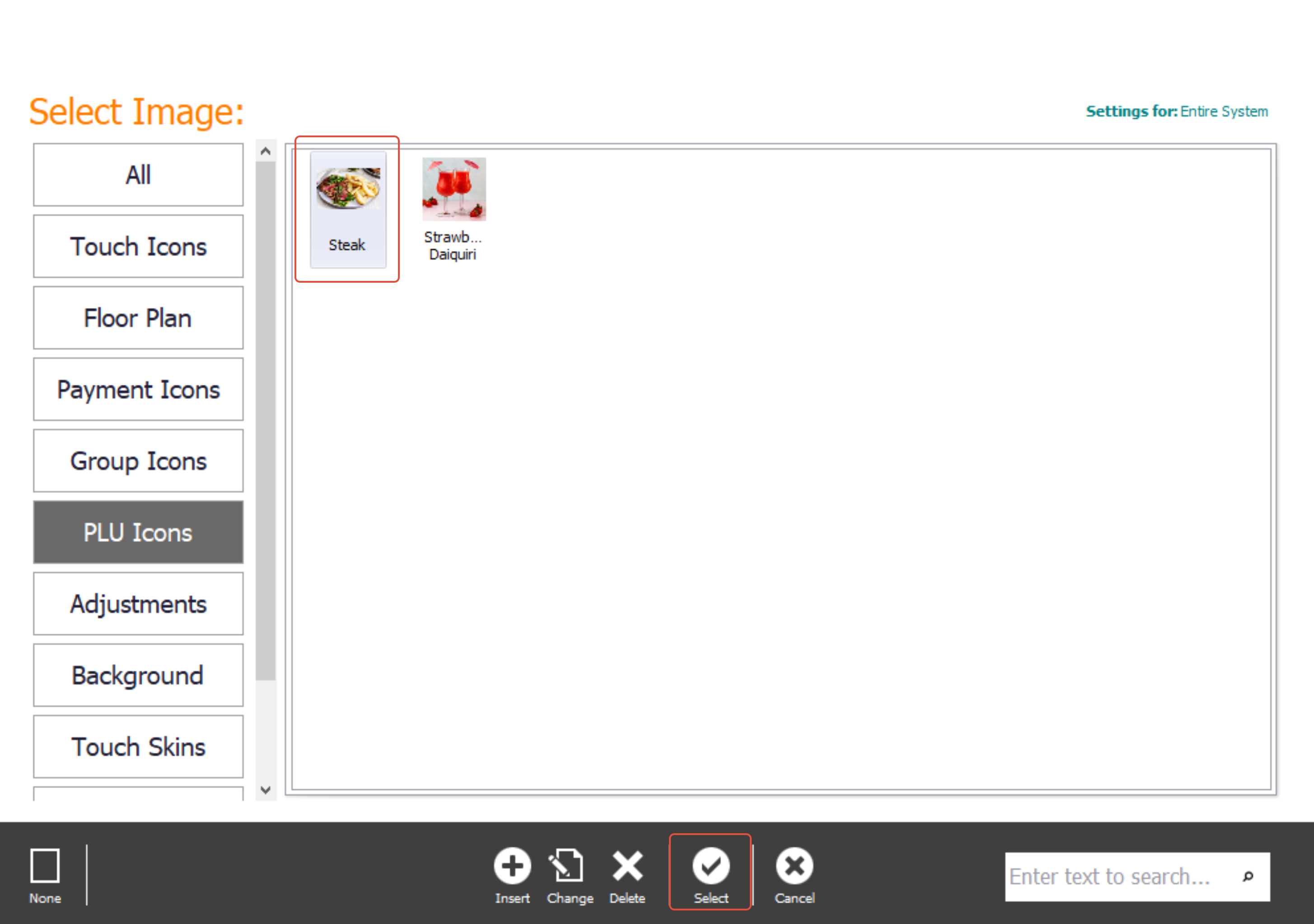Select the Steak image thumbnail

pos(348,210)
